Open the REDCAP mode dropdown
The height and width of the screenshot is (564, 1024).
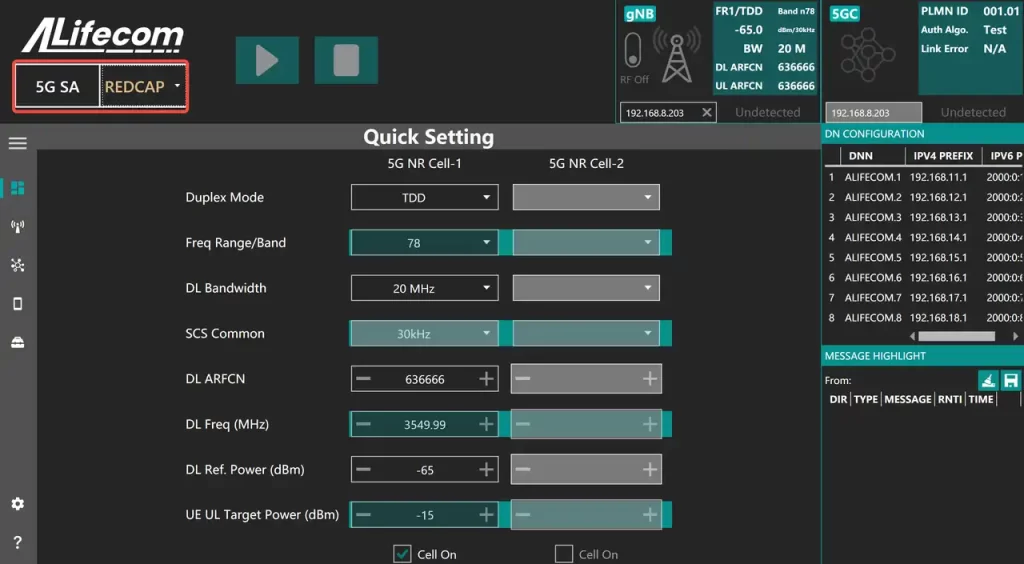click(143, 87)
